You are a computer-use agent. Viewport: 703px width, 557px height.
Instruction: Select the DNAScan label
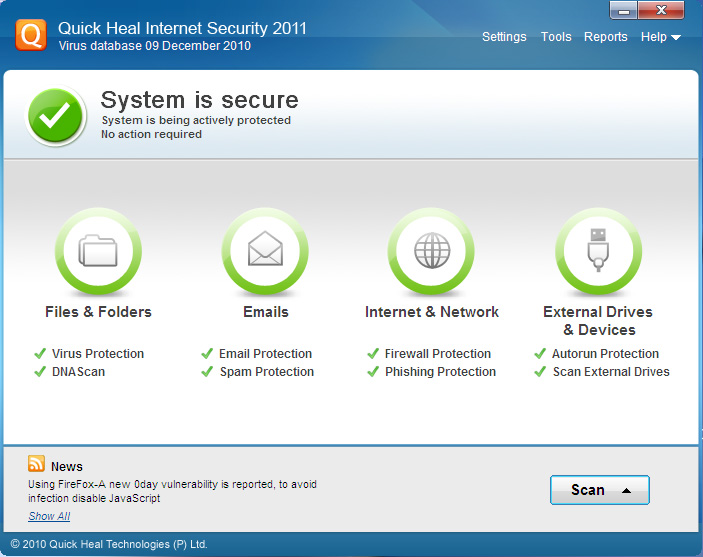click(78, 371)
